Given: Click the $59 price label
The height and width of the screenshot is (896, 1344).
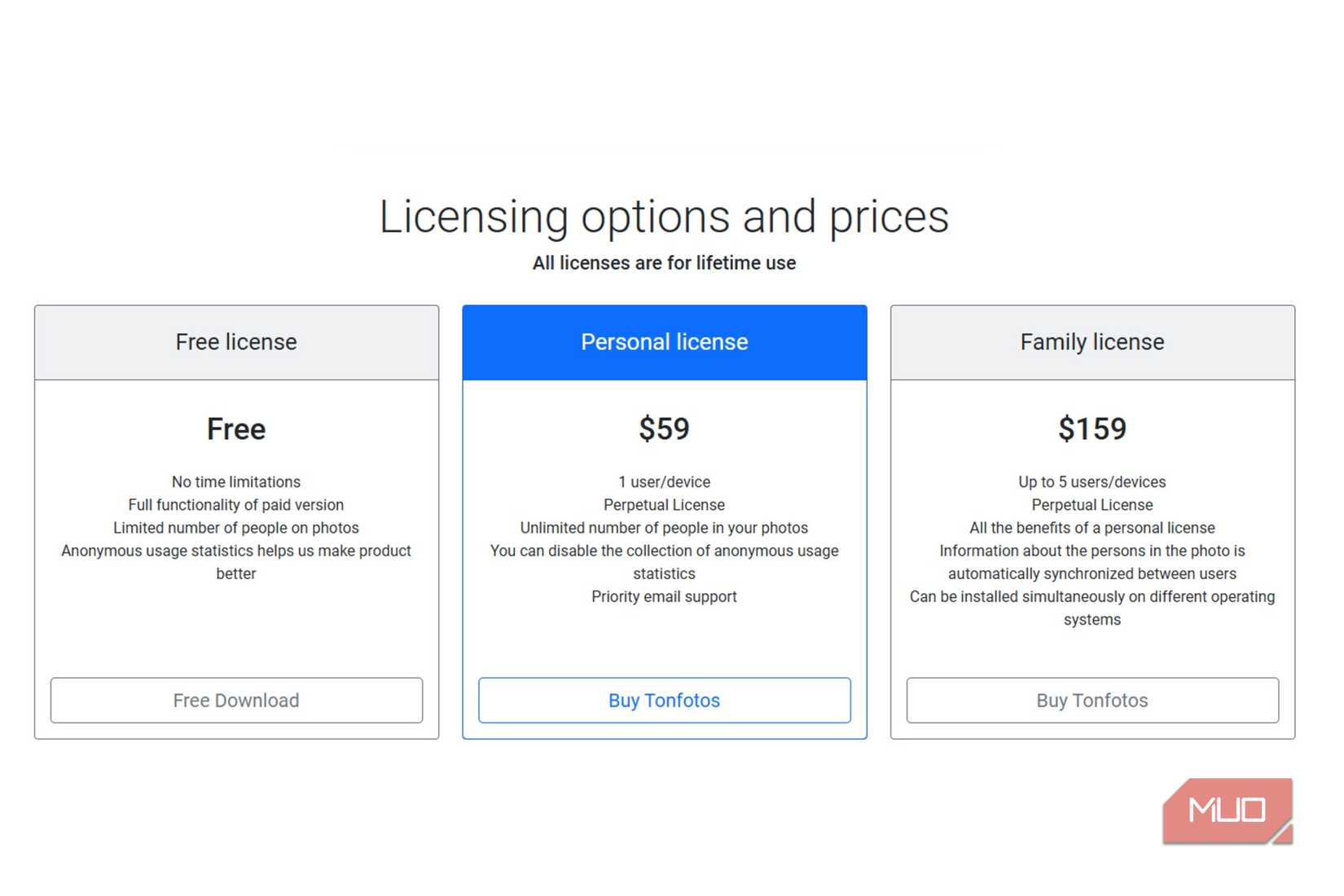Looking at the screenshot, I should click(x=664, y=429).
